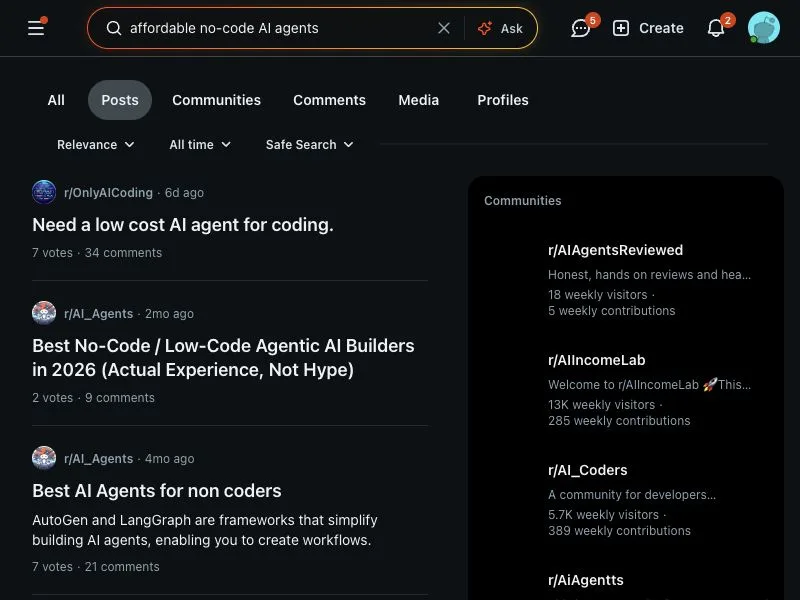Click r/AI_Agents link on the 4mo ago post

pos(98,459)
